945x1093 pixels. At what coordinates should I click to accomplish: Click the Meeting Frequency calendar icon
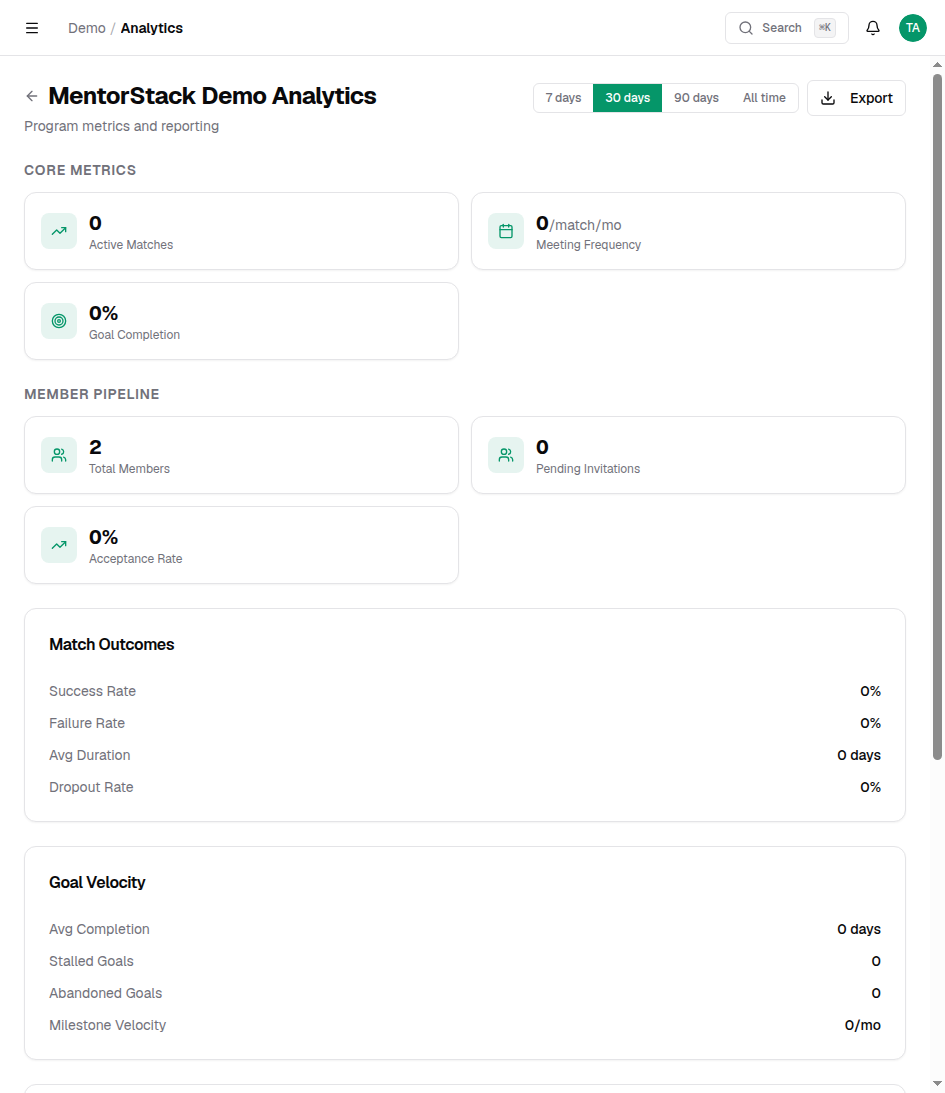(x=506, y=231)
